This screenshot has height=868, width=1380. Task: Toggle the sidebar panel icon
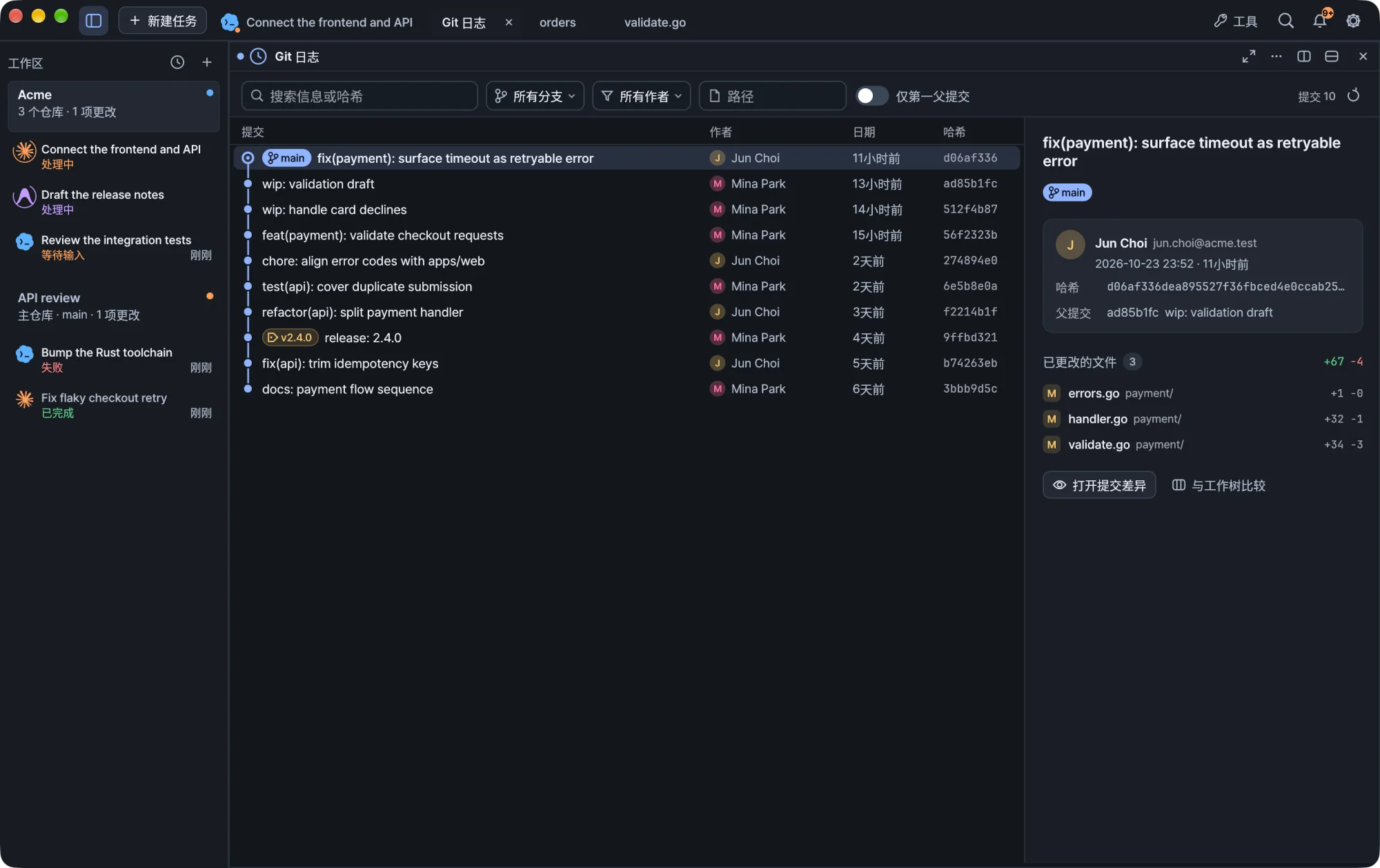(x=94, y=21)
